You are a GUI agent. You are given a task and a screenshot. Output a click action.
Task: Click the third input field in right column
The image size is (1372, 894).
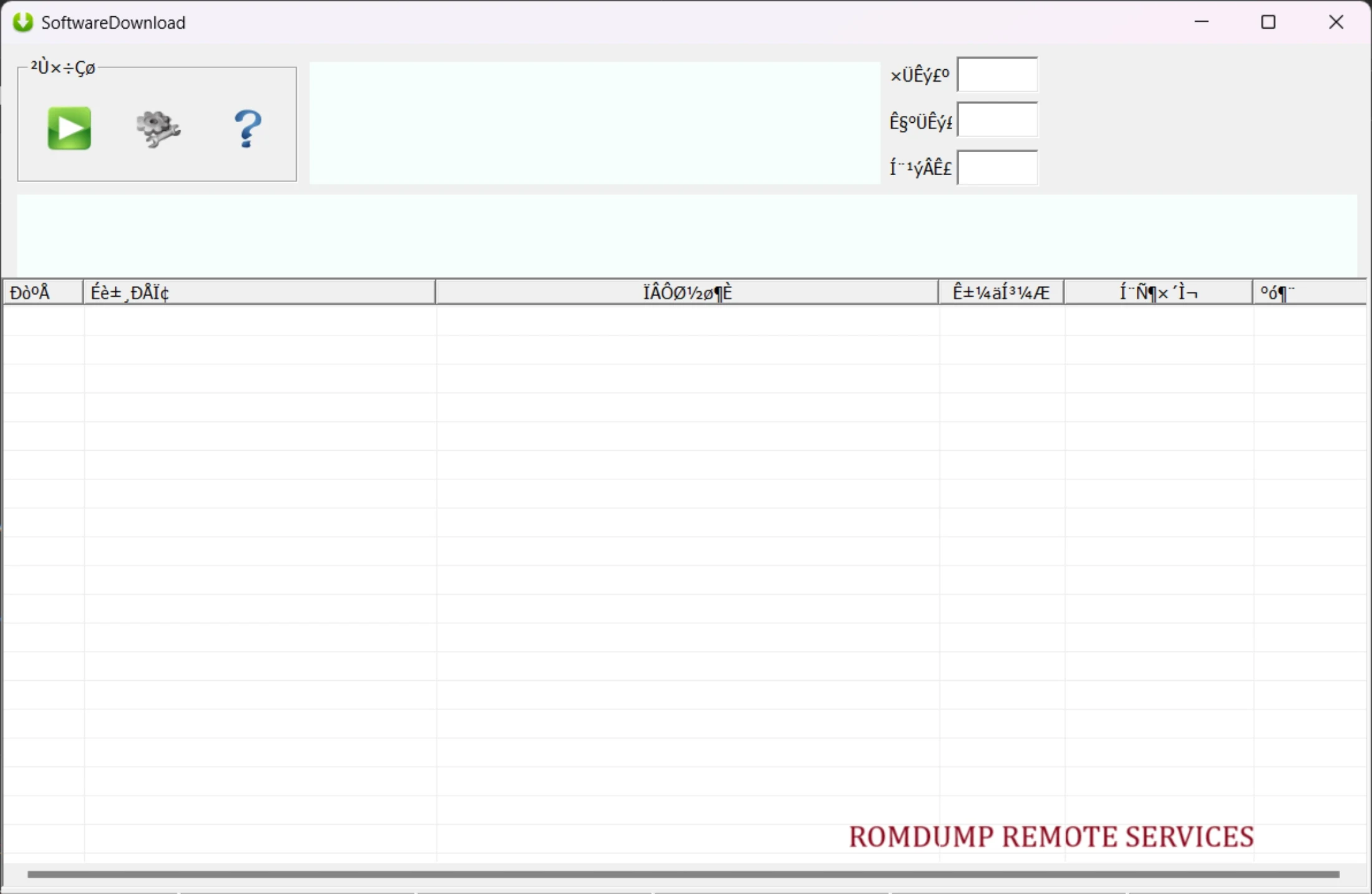pyautogui.click(x=997, y=167)
